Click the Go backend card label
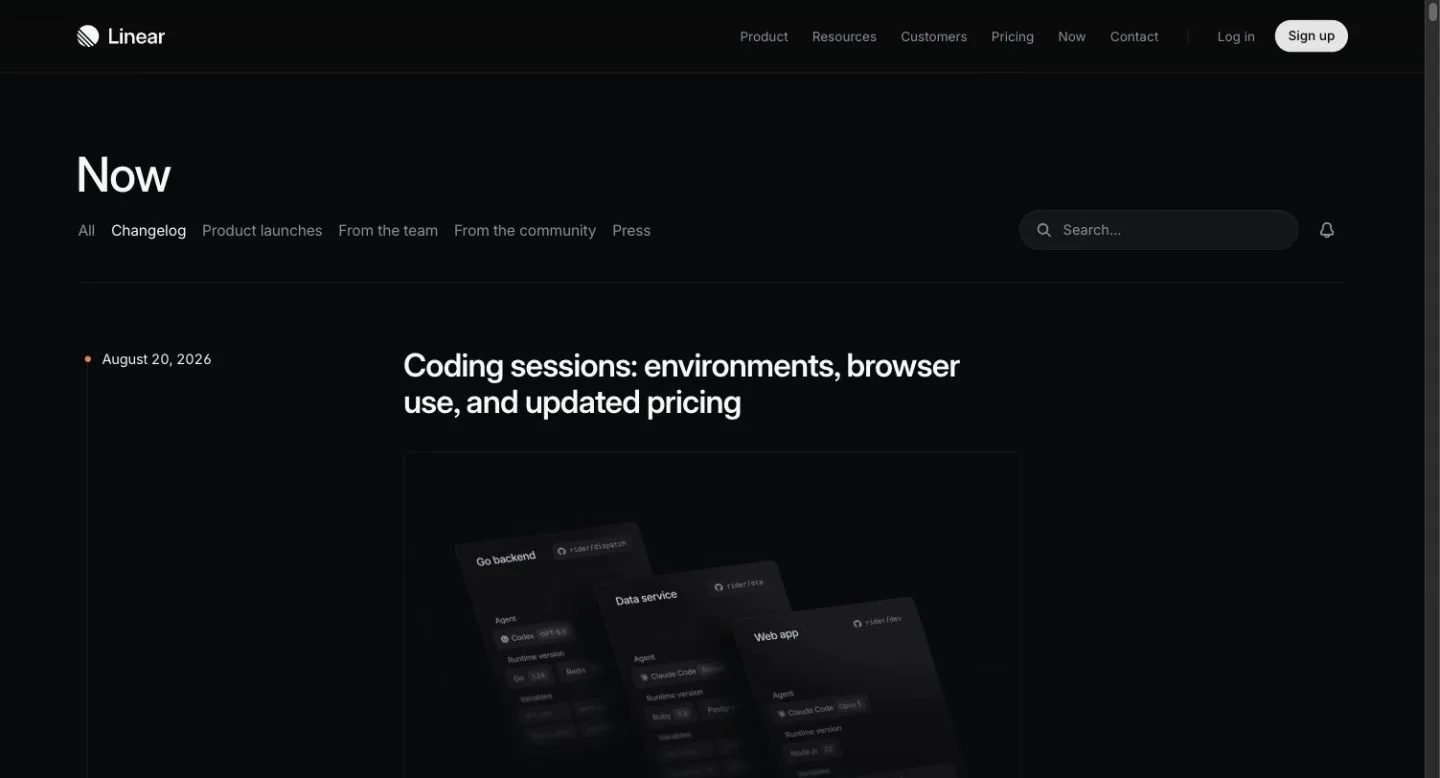The height and width of the screenshot is (778, 1440). (x=506, y=558)
